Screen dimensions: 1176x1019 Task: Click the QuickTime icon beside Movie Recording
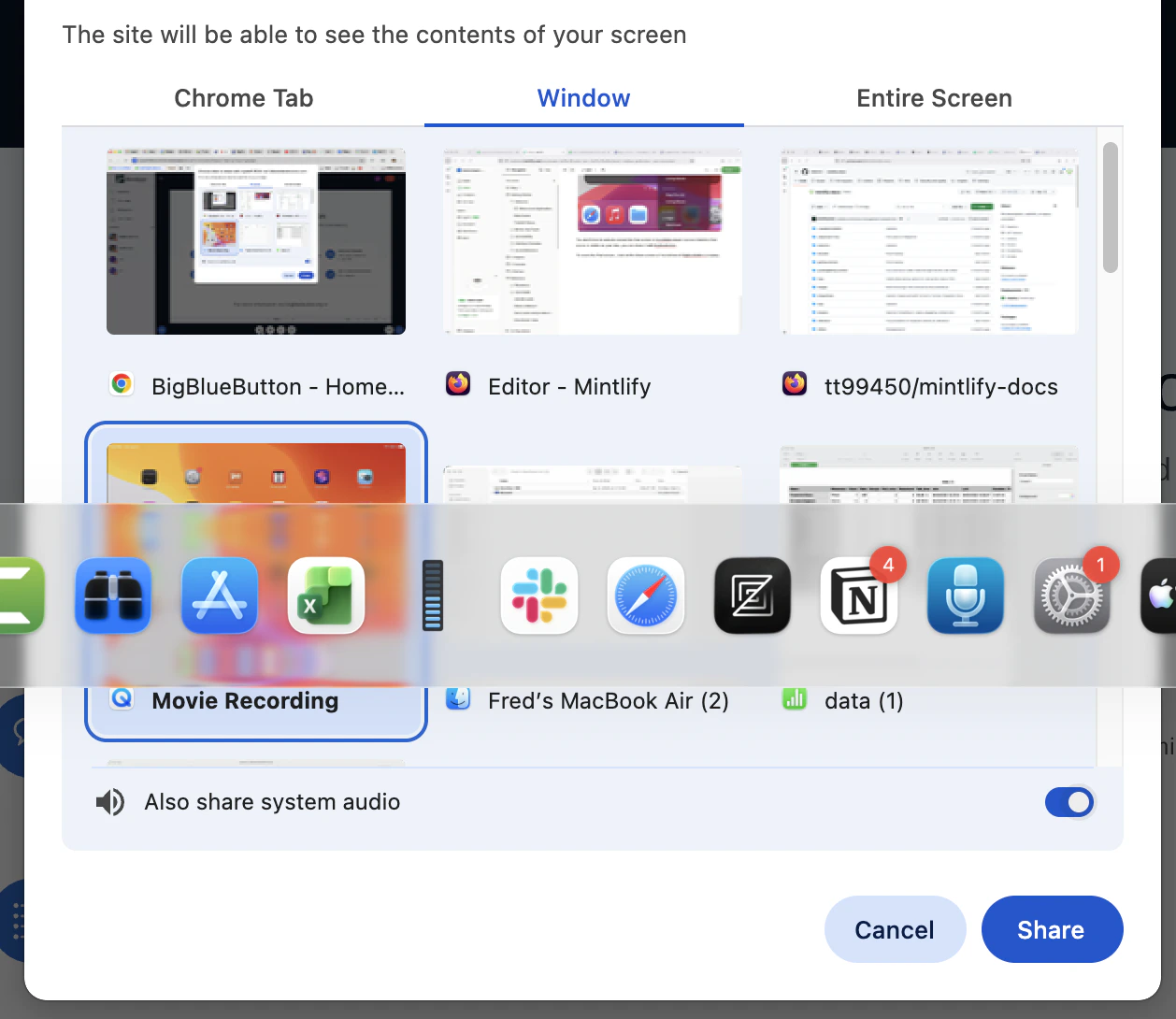click(122, 698)
